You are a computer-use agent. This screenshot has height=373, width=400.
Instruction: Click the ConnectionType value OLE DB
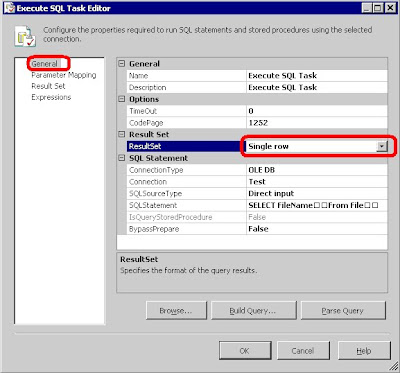pos(317,170)
